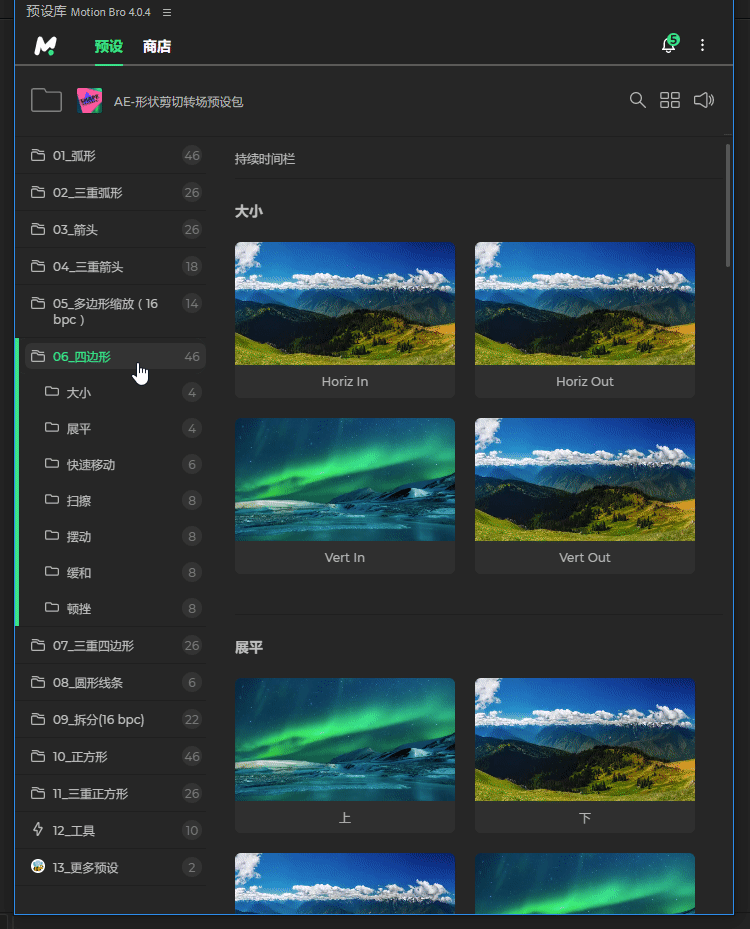
Task: Apply the 下 preset thumbnail
Action: pyautogui.click(x=585, y=739)
